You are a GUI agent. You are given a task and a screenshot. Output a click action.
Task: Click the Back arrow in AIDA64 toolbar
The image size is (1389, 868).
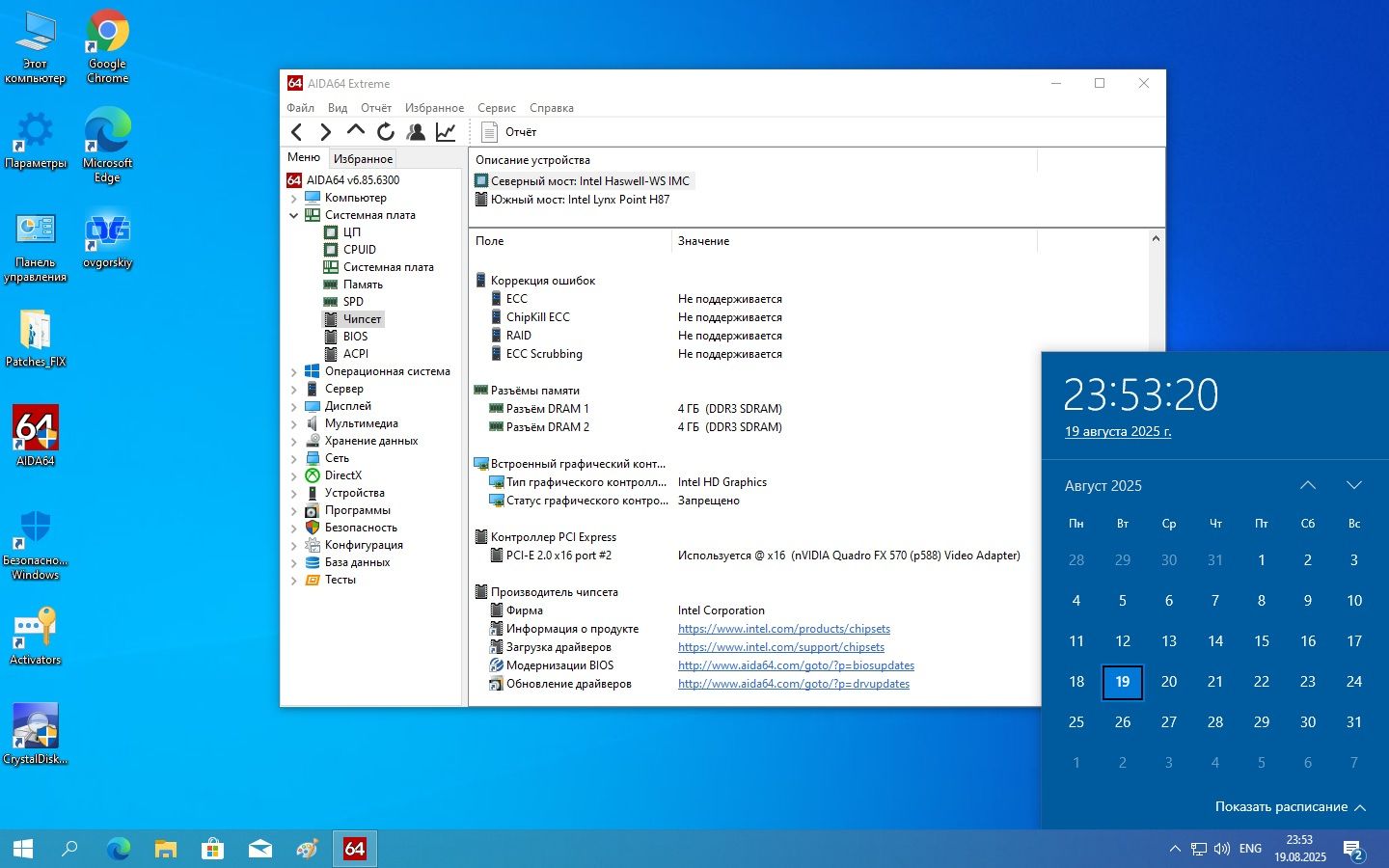(x=297, y=132)
